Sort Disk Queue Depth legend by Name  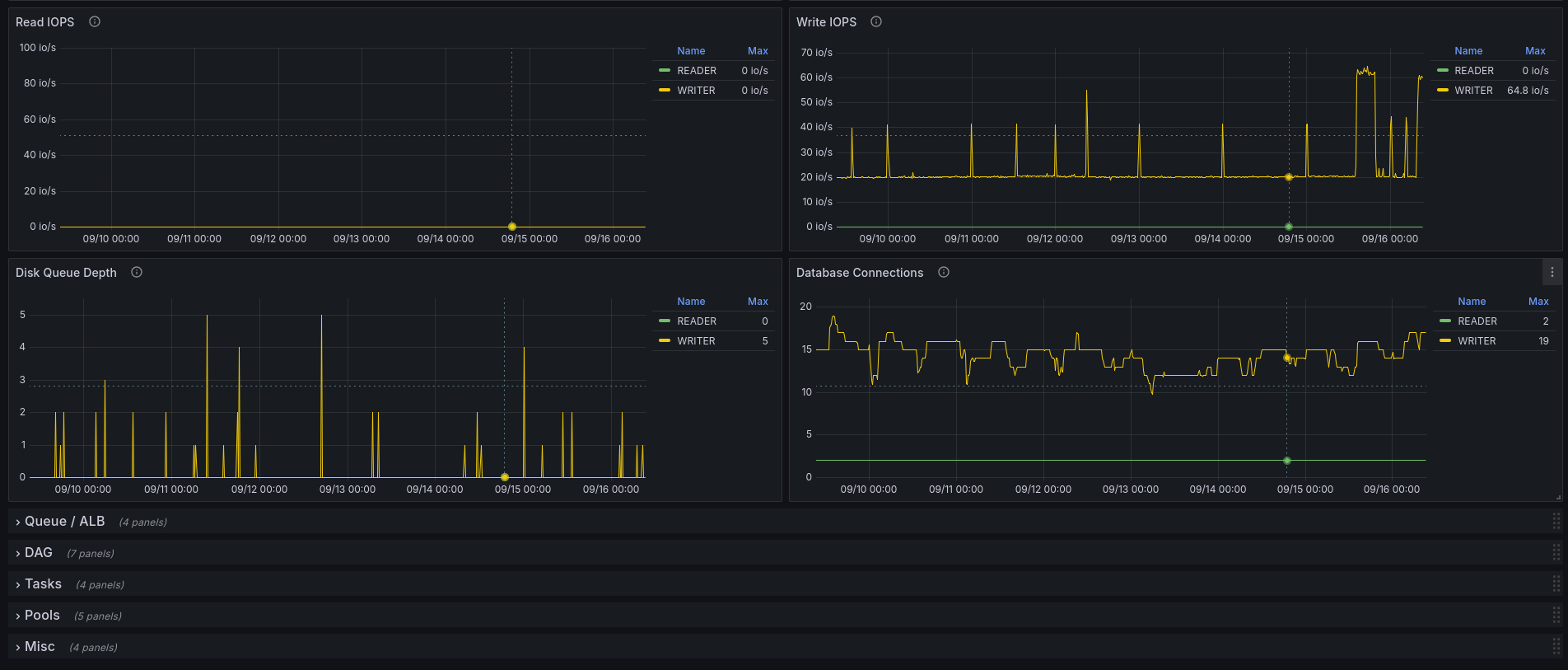tap(691, 302)
